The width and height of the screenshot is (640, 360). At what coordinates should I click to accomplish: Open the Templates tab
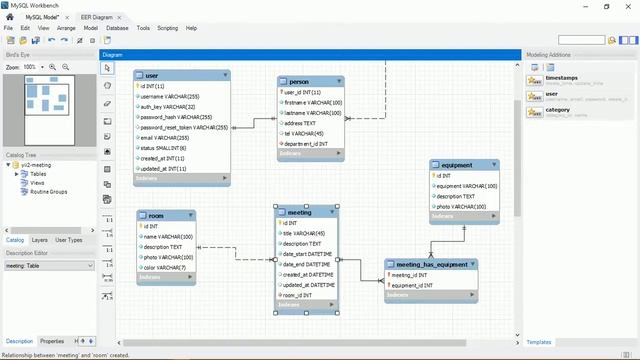click(538, 342)
